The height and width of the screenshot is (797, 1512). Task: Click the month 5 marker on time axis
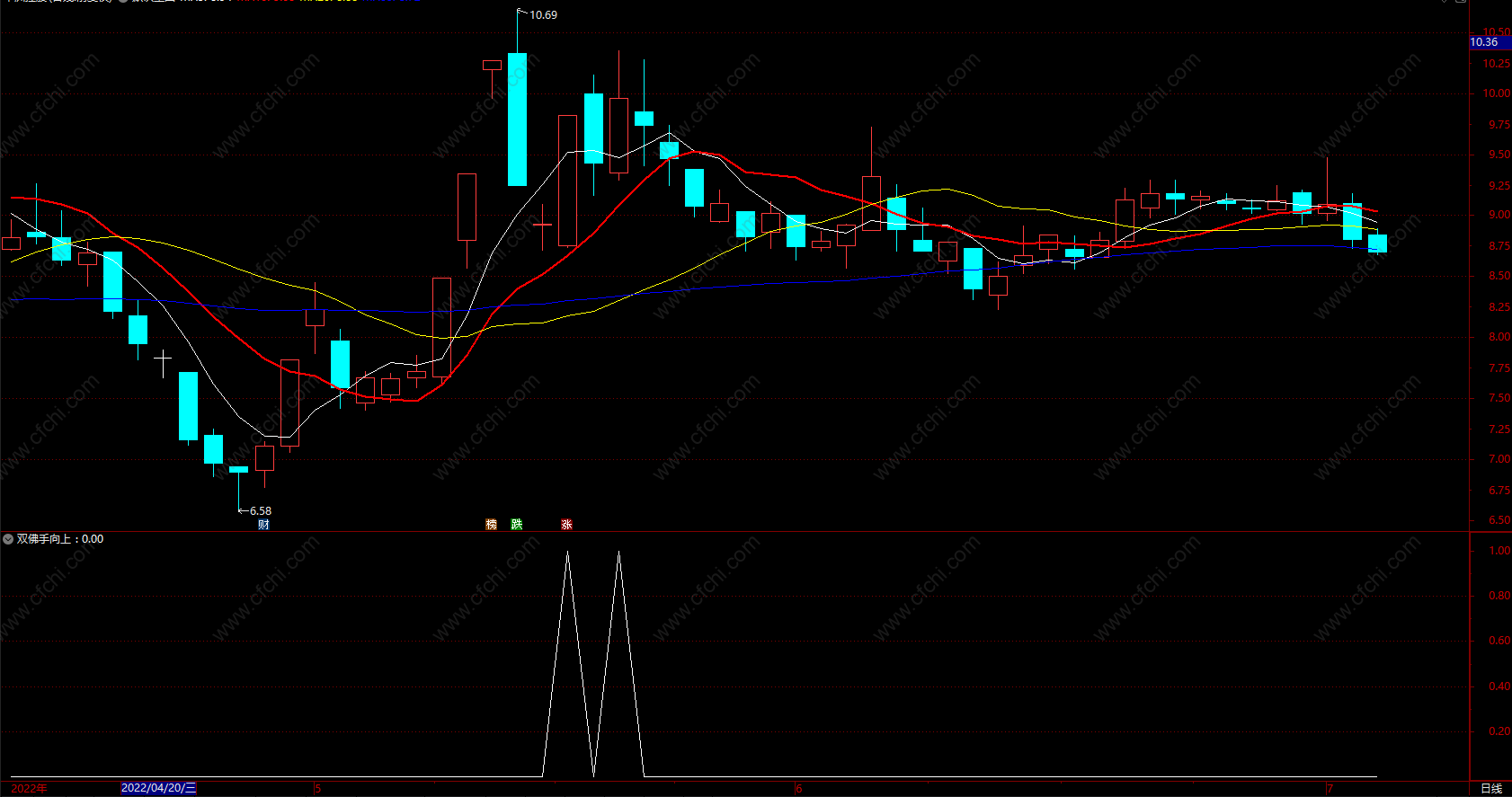click(x=317, y=789)
